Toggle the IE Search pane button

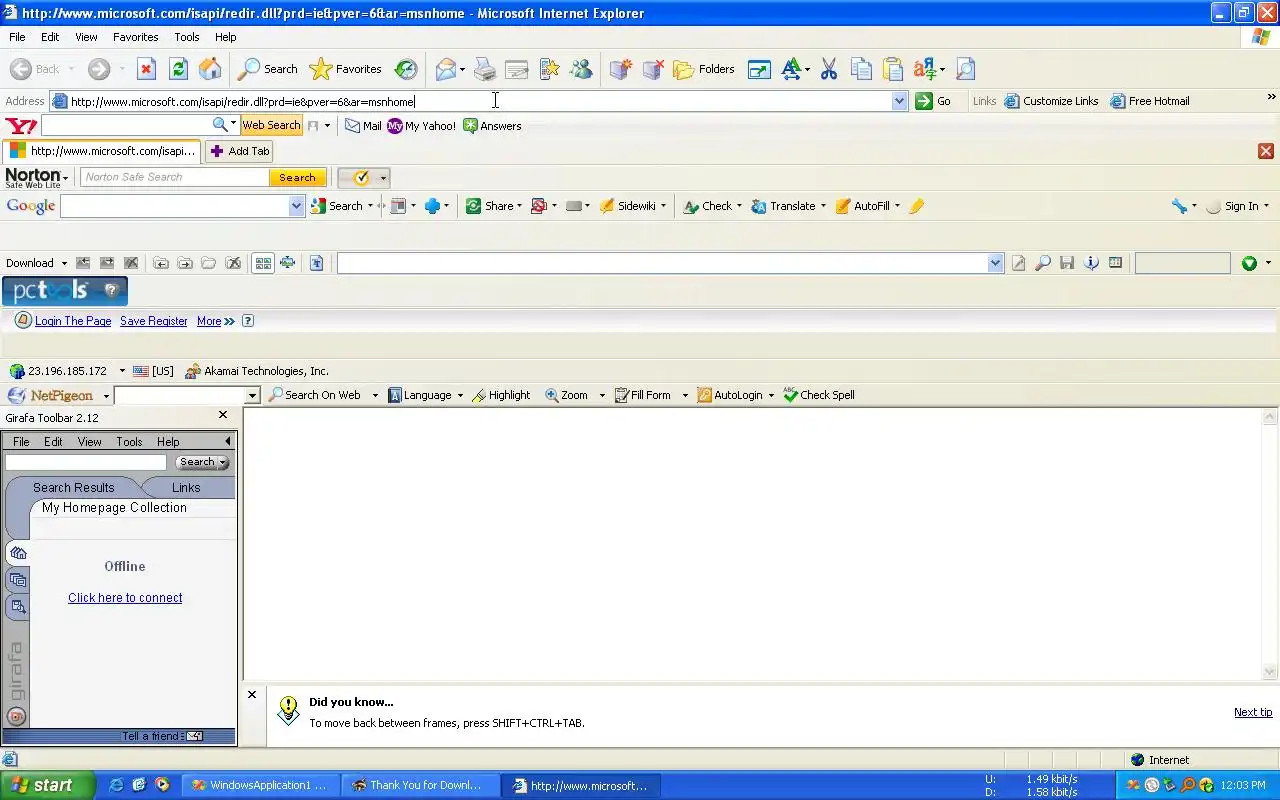[x=267, y=69]
